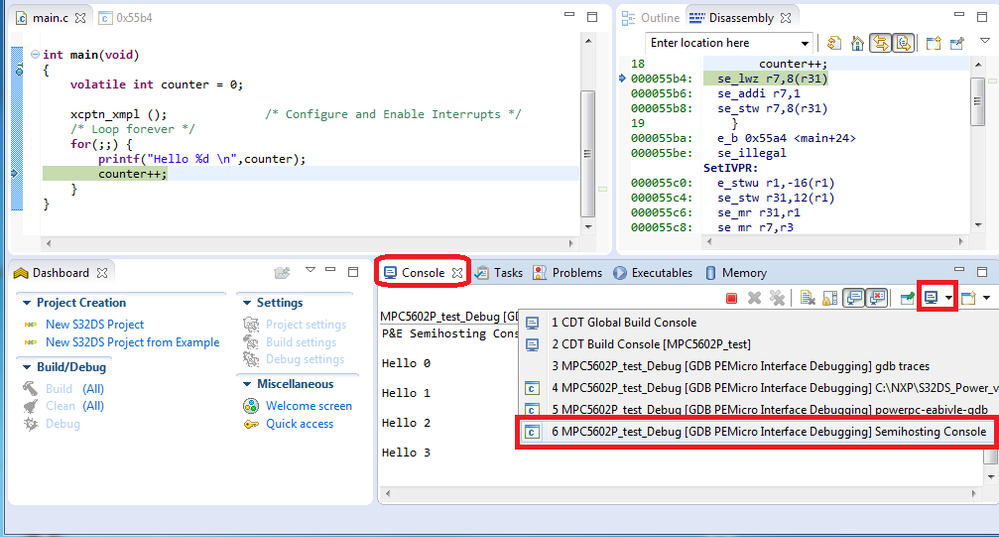Toggle Scroll Lock in Console toolbar
This screenshot has height=537, width=999.
(x=830, y=298)
